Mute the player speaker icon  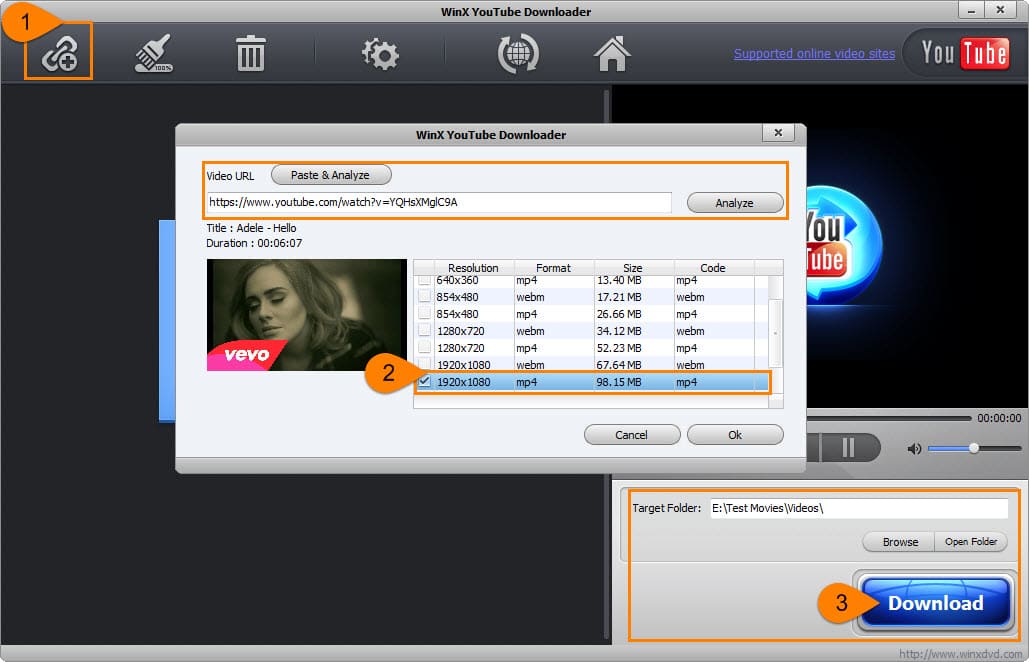coord(914,449)
